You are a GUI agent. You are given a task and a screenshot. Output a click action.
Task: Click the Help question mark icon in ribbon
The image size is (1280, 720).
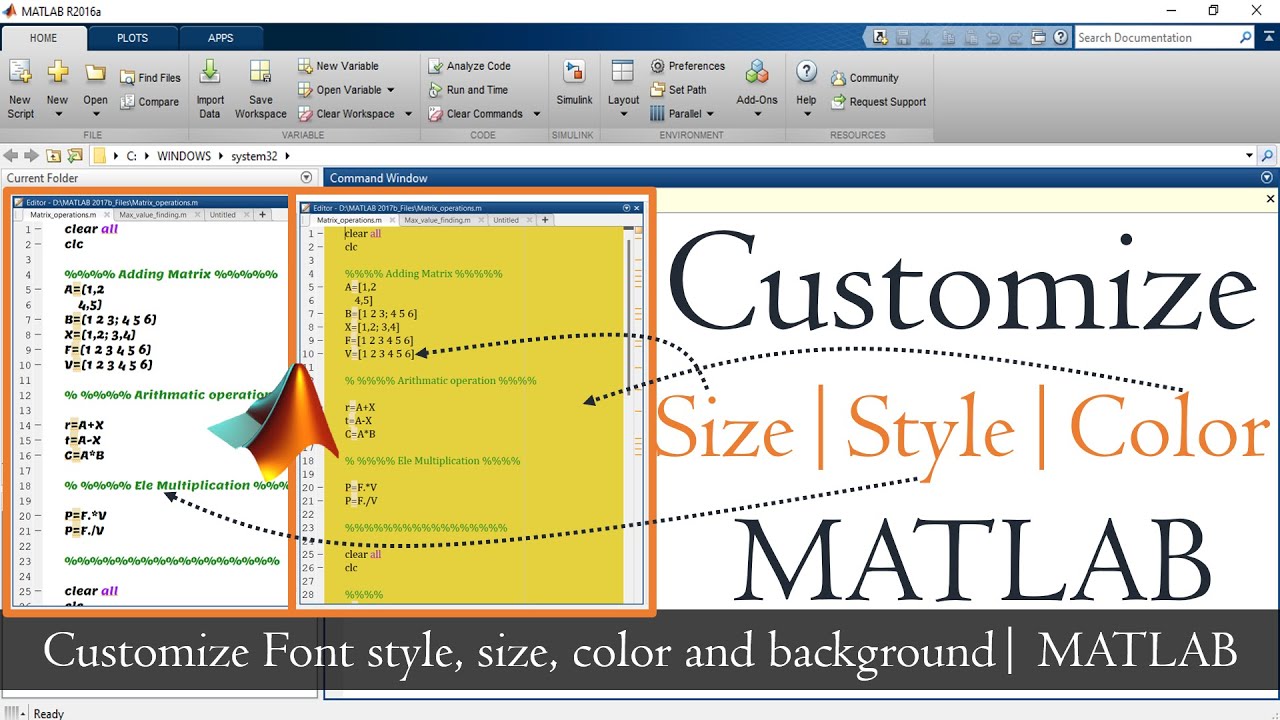click(807, 72)
